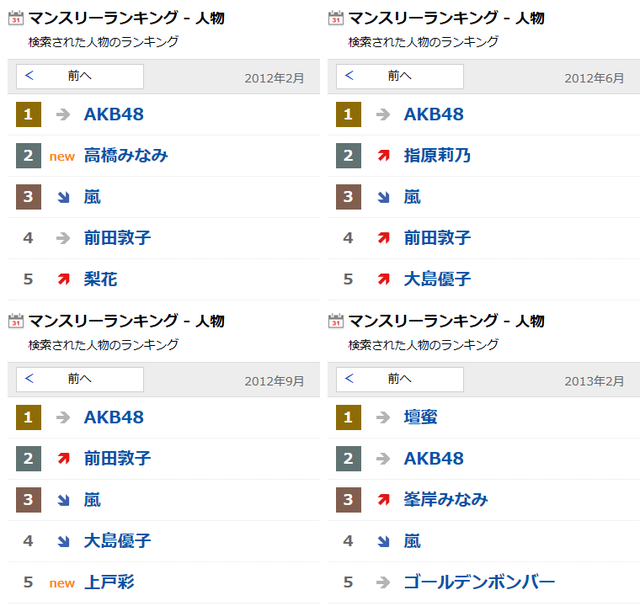Open 梨花 link ranked fifth
The width and height of the screenshot is (640, 606).
(x=101, y=279)
